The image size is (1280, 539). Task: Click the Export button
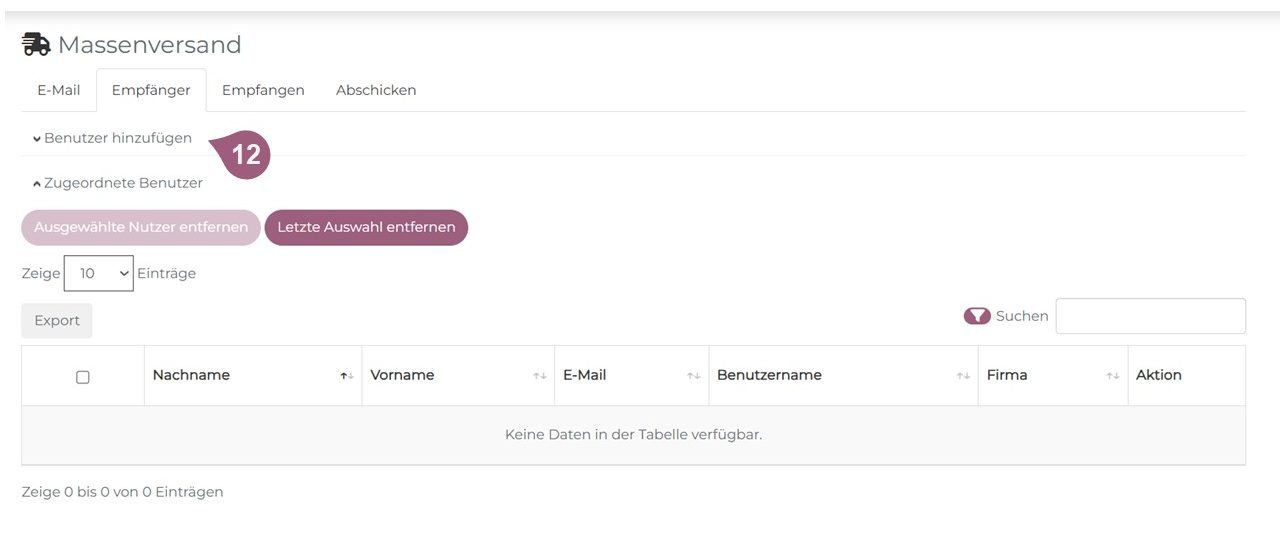coord(57,321)
